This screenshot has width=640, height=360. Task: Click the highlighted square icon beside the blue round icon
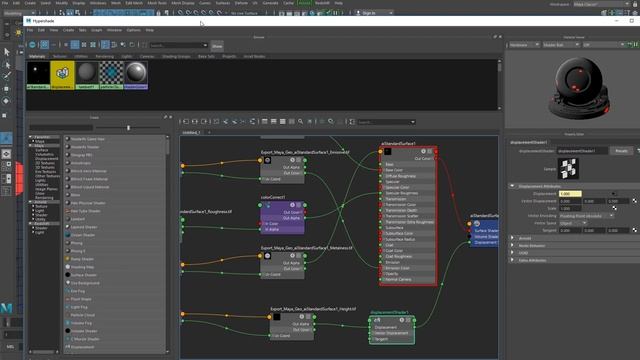44,45
